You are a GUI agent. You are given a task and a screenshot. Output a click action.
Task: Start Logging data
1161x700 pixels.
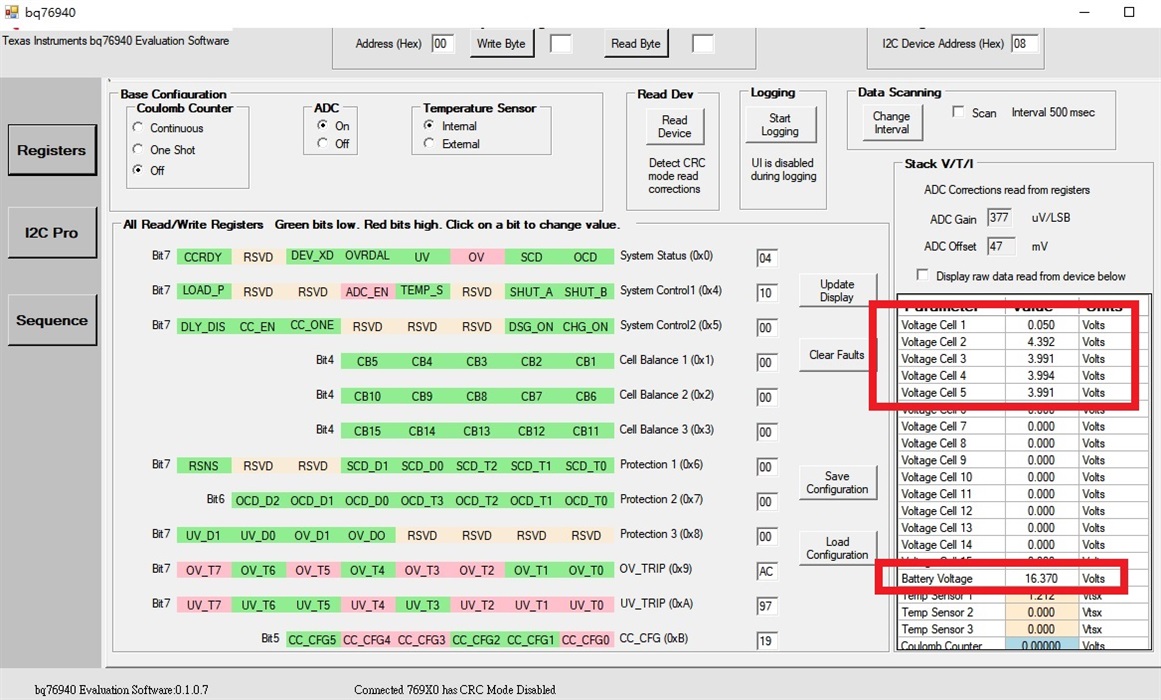tap(780, 124)
